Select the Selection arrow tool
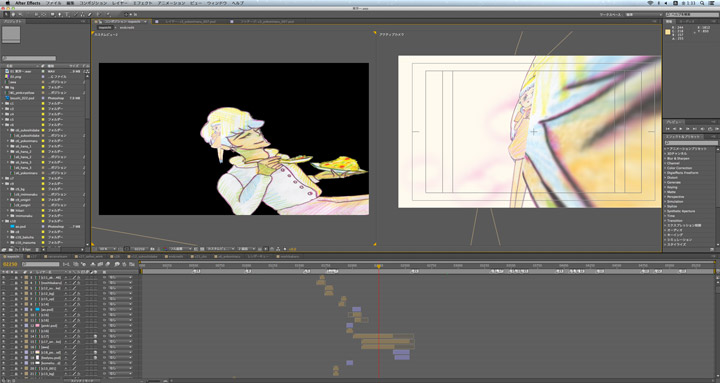 click(6, 14)
